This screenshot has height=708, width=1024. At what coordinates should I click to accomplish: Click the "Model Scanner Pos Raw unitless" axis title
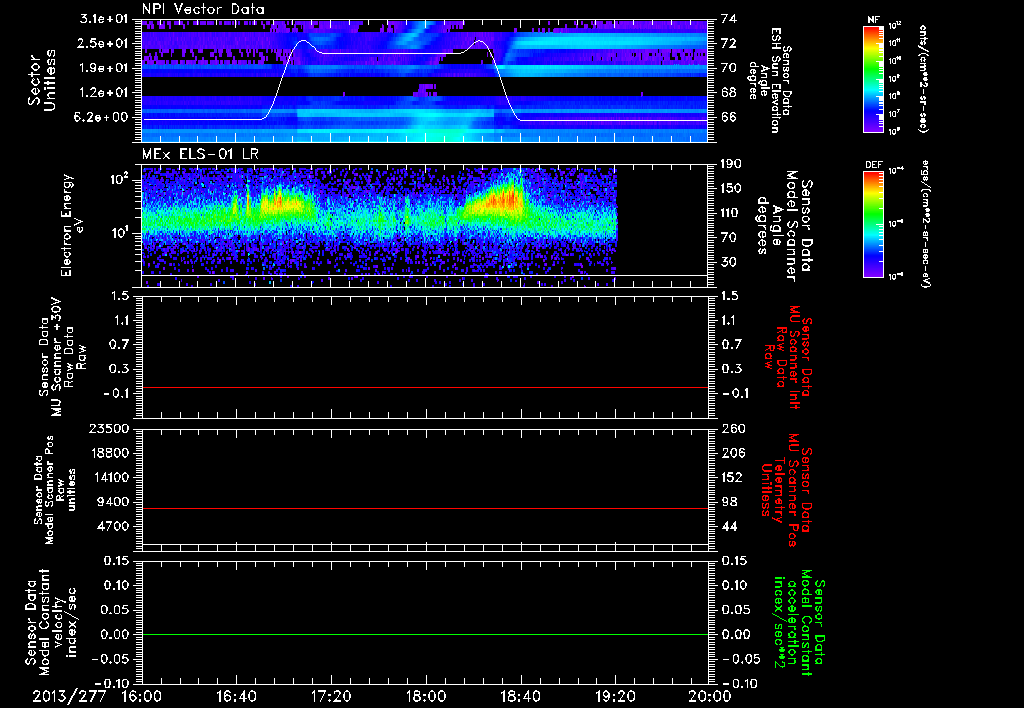55,490
